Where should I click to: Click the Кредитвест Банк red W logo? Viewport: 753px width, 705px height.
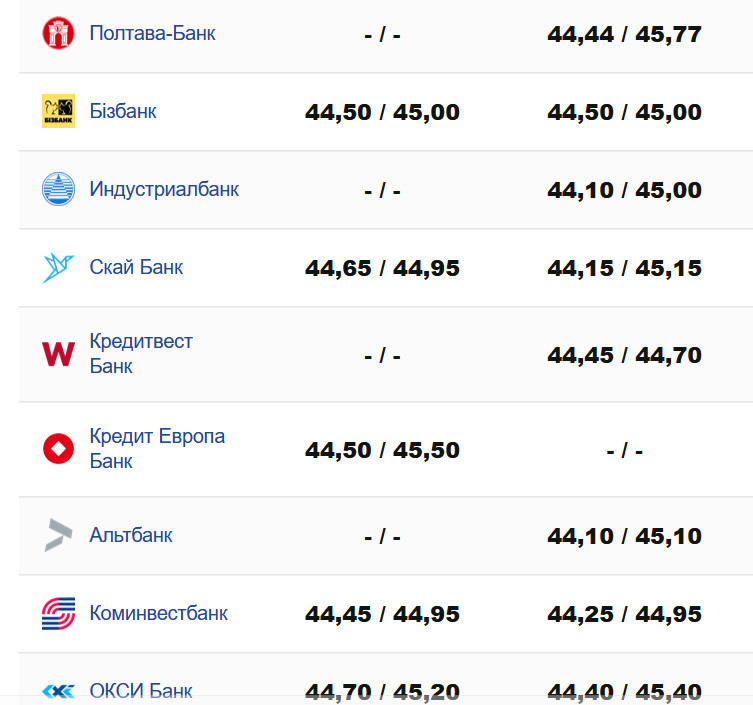(x=58, y=354)
